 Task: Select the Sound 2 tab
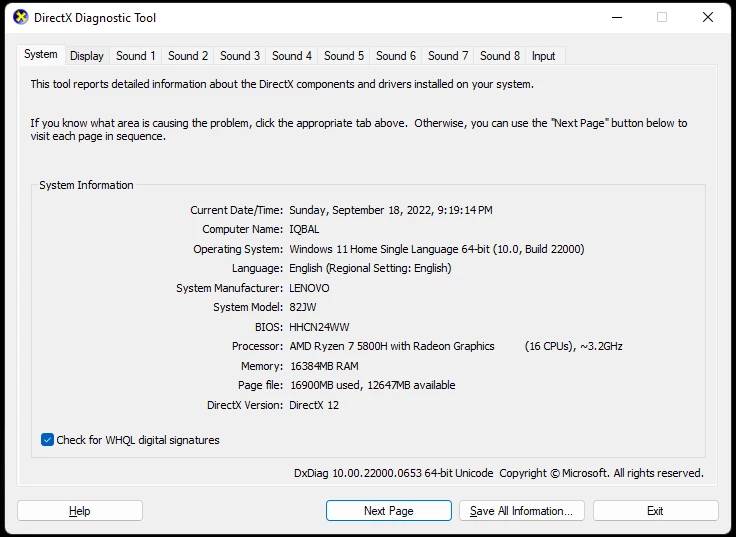point(188,56)
